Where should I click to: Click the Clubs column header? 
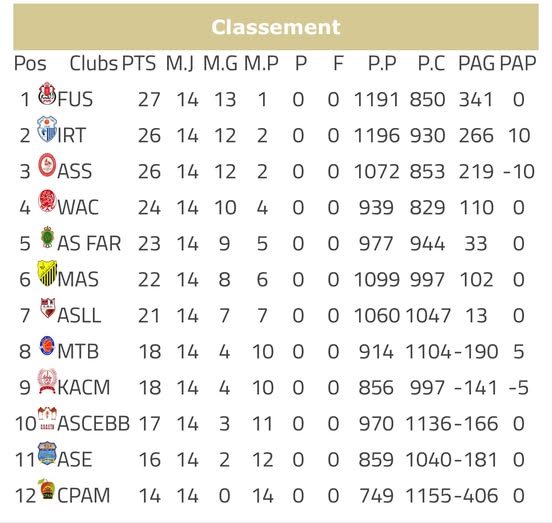[94, 64]
